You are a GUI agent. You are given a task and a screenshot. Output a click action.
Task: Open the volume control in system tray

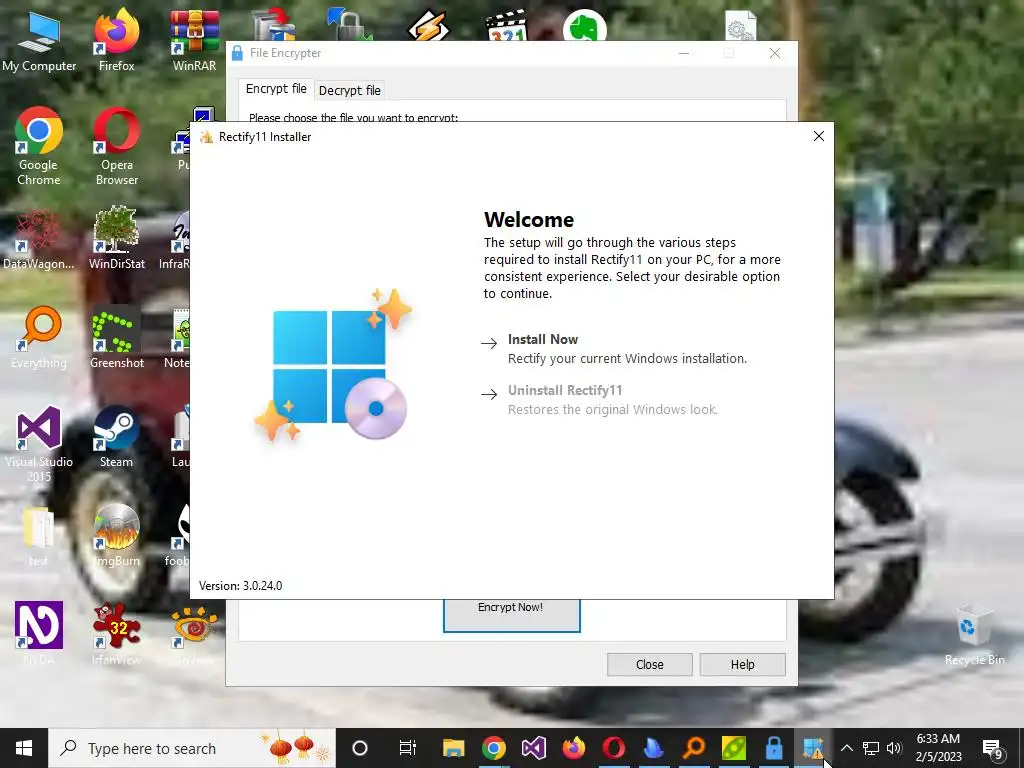click(x=894, y=748)
